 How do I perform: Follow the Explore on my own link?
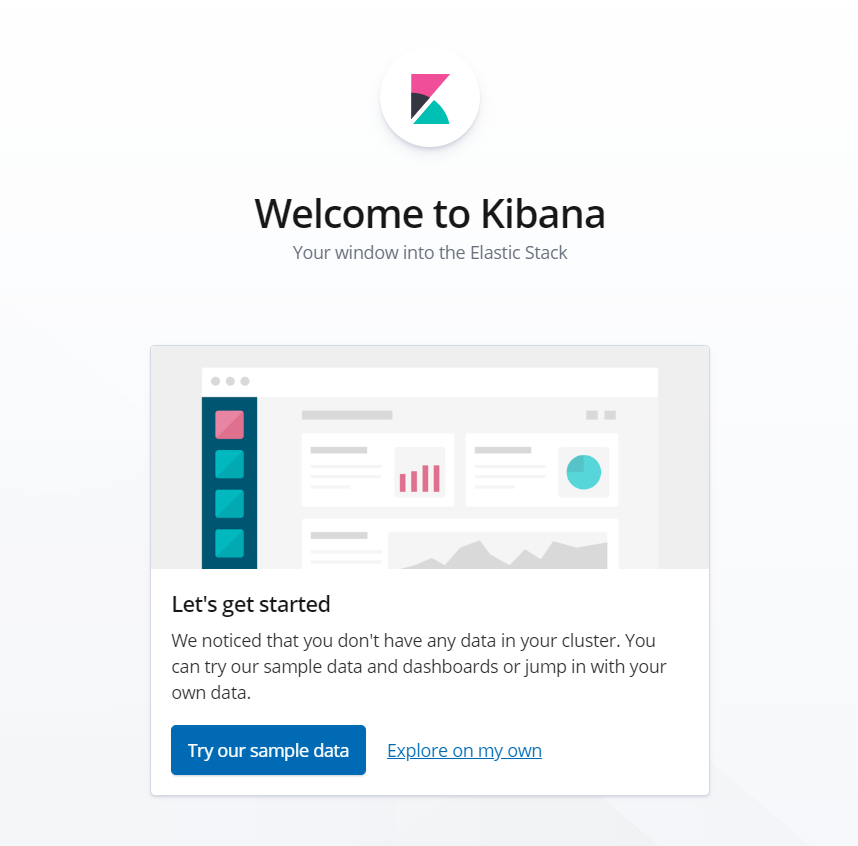464,750
